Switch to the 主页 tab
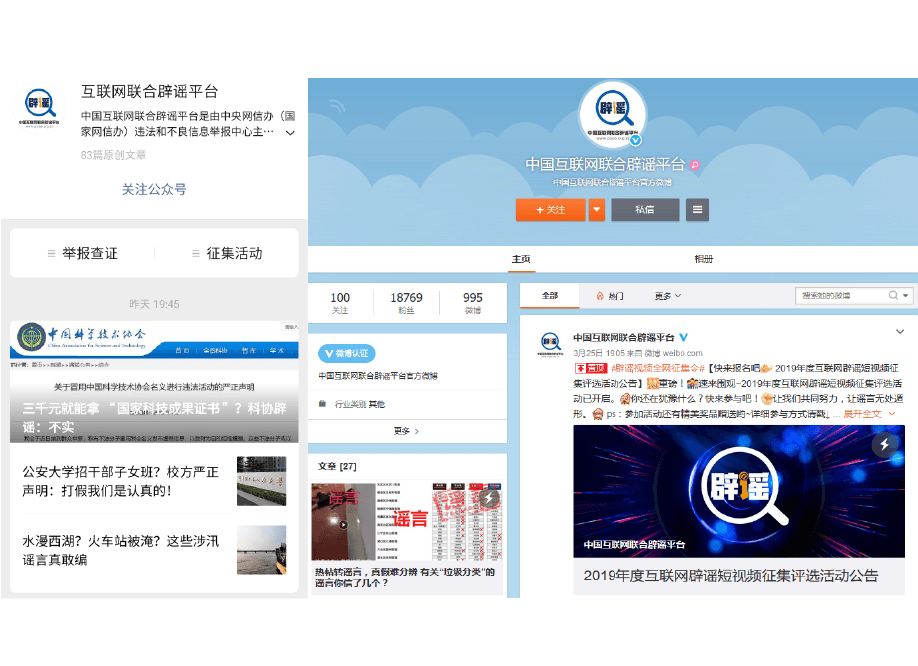This screenshot has height=666, width=918. (x=521, y=259)
